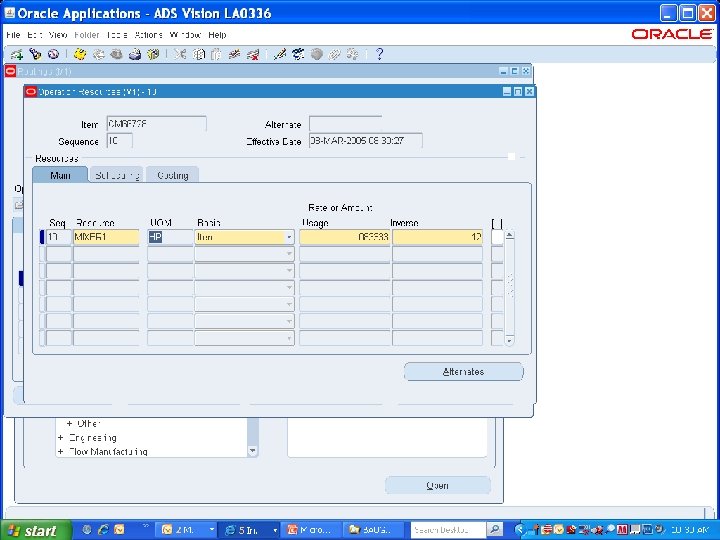Click the Cut scissors toolbar icon
Viewport: 720px width, 540px height.
click(180, 55)
